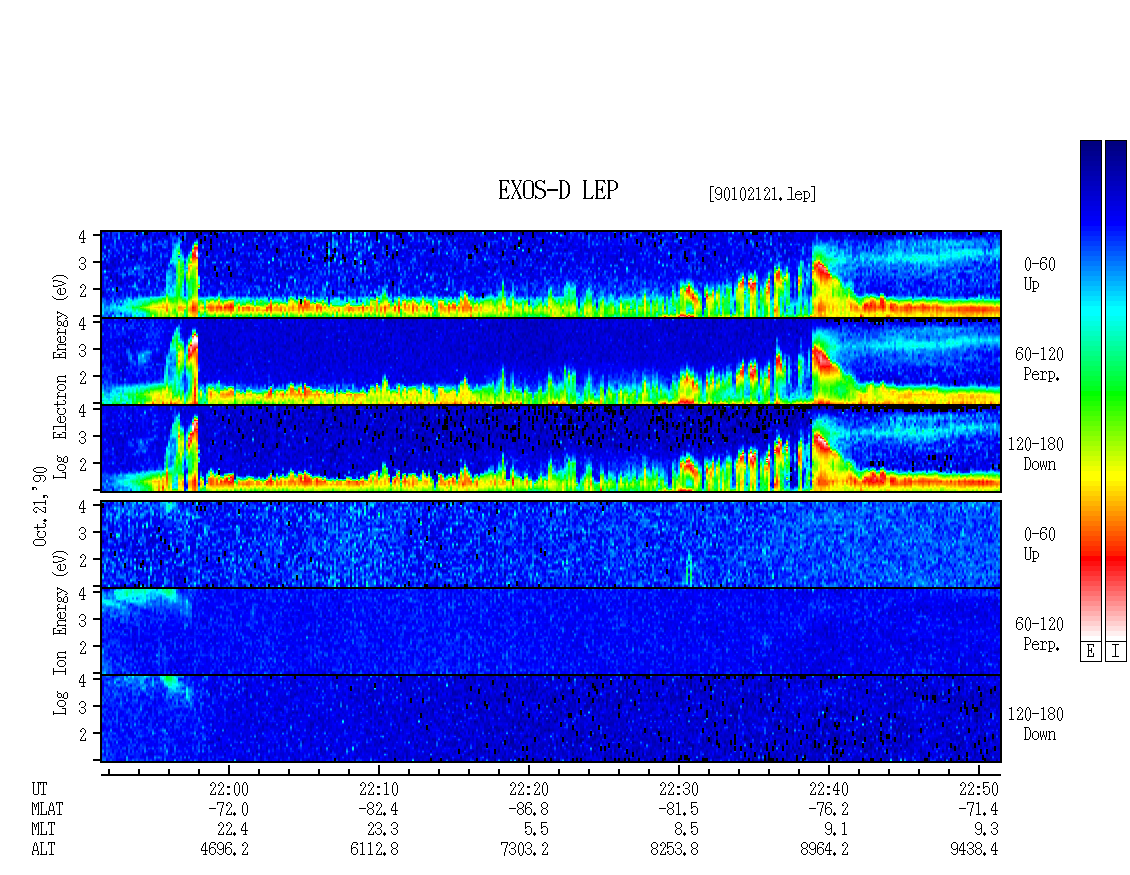The width and height of the screenshot is (1130, 875).
Task: Select the MLT value 9.1
Action: click(837, 829)
